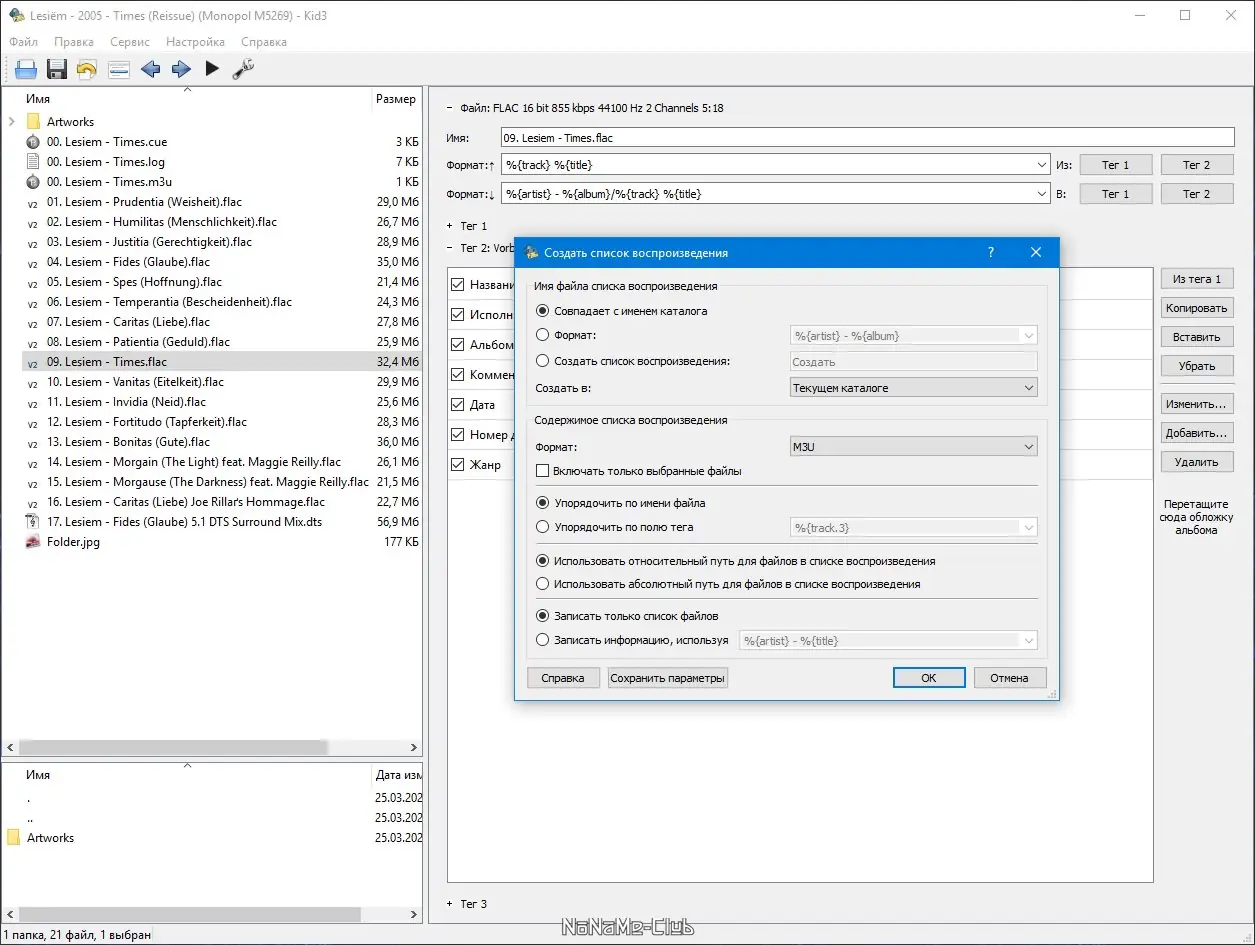Screen dimensions: 1255x945
Task: Select 'Записать информацию, используя' radio
Action: pos(543,640)
